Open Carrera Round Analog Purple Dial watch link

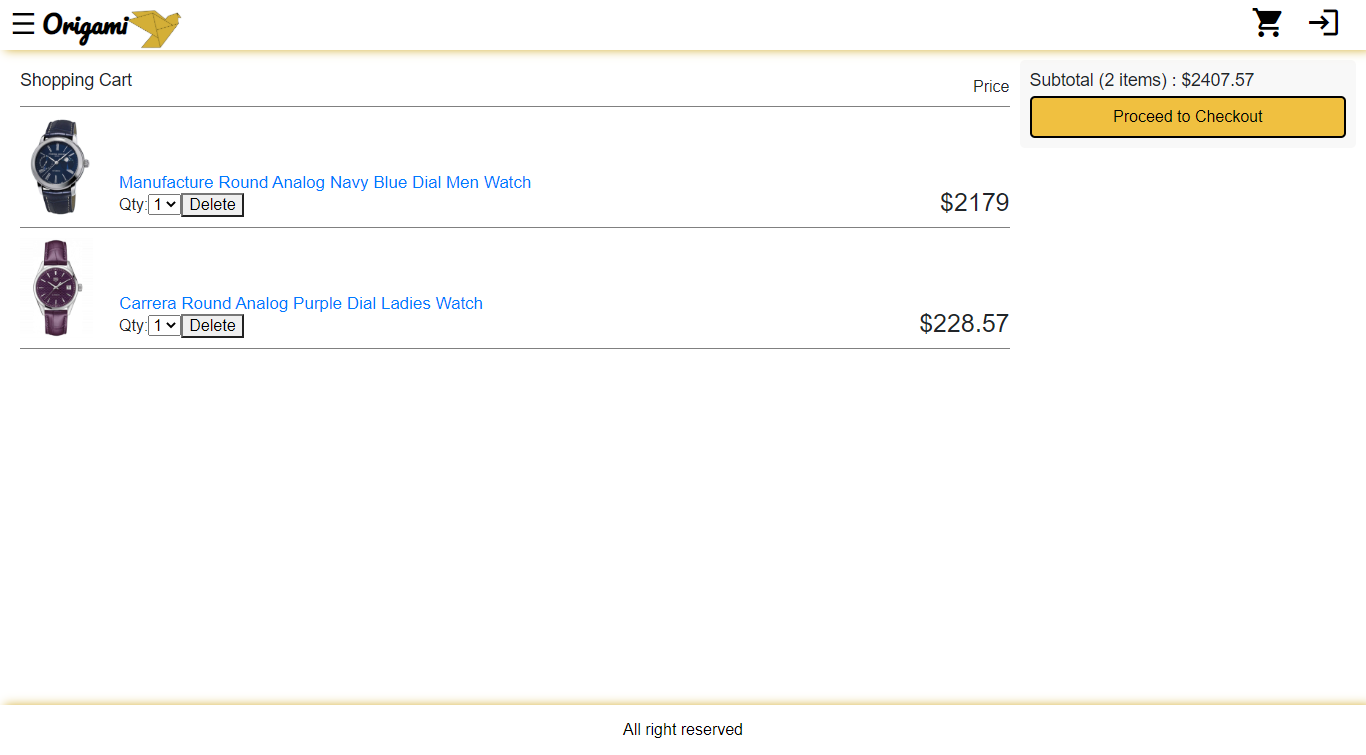pyautogui.click(x=301, y=303)
